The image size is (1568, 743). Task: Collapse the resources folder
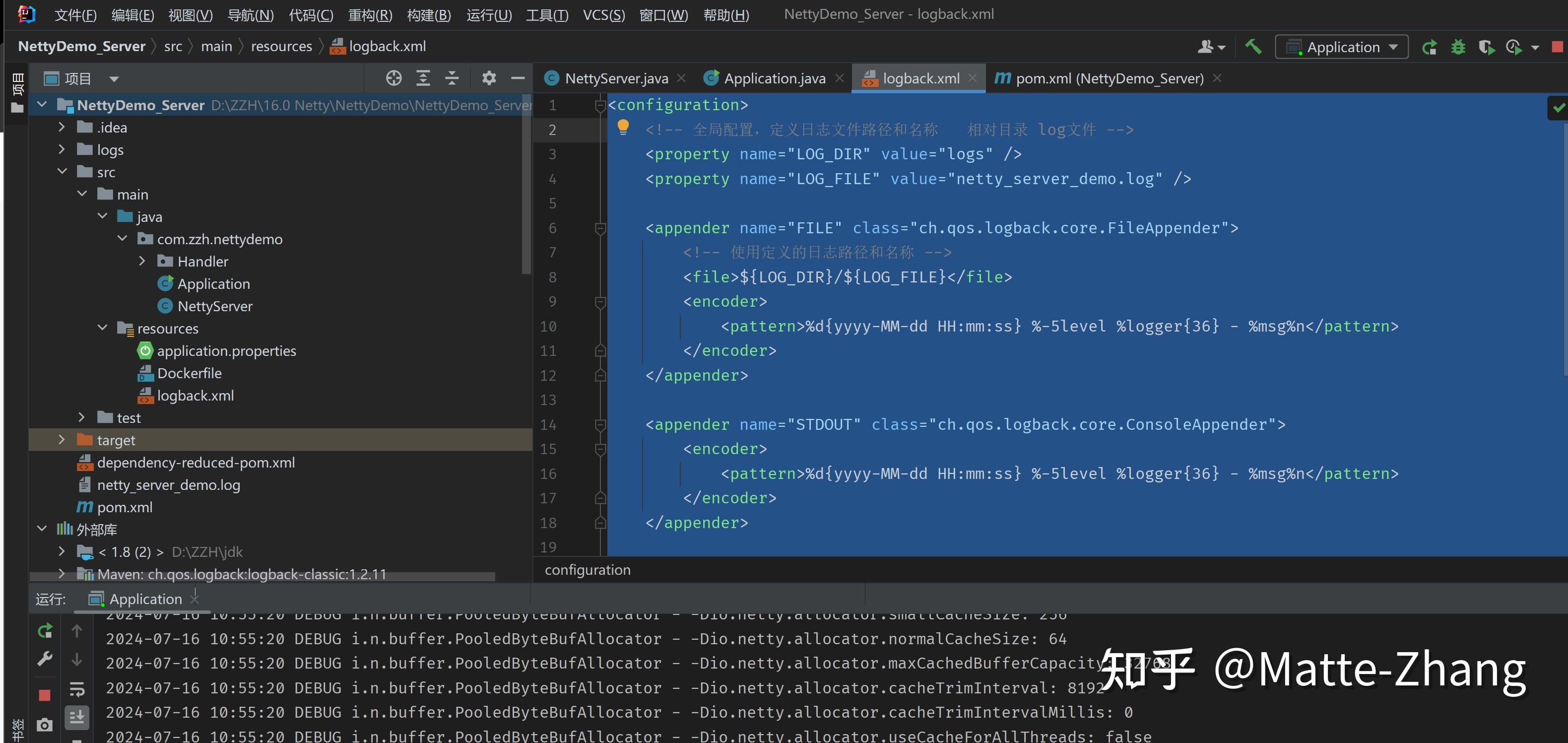click(x=102, y=328)
